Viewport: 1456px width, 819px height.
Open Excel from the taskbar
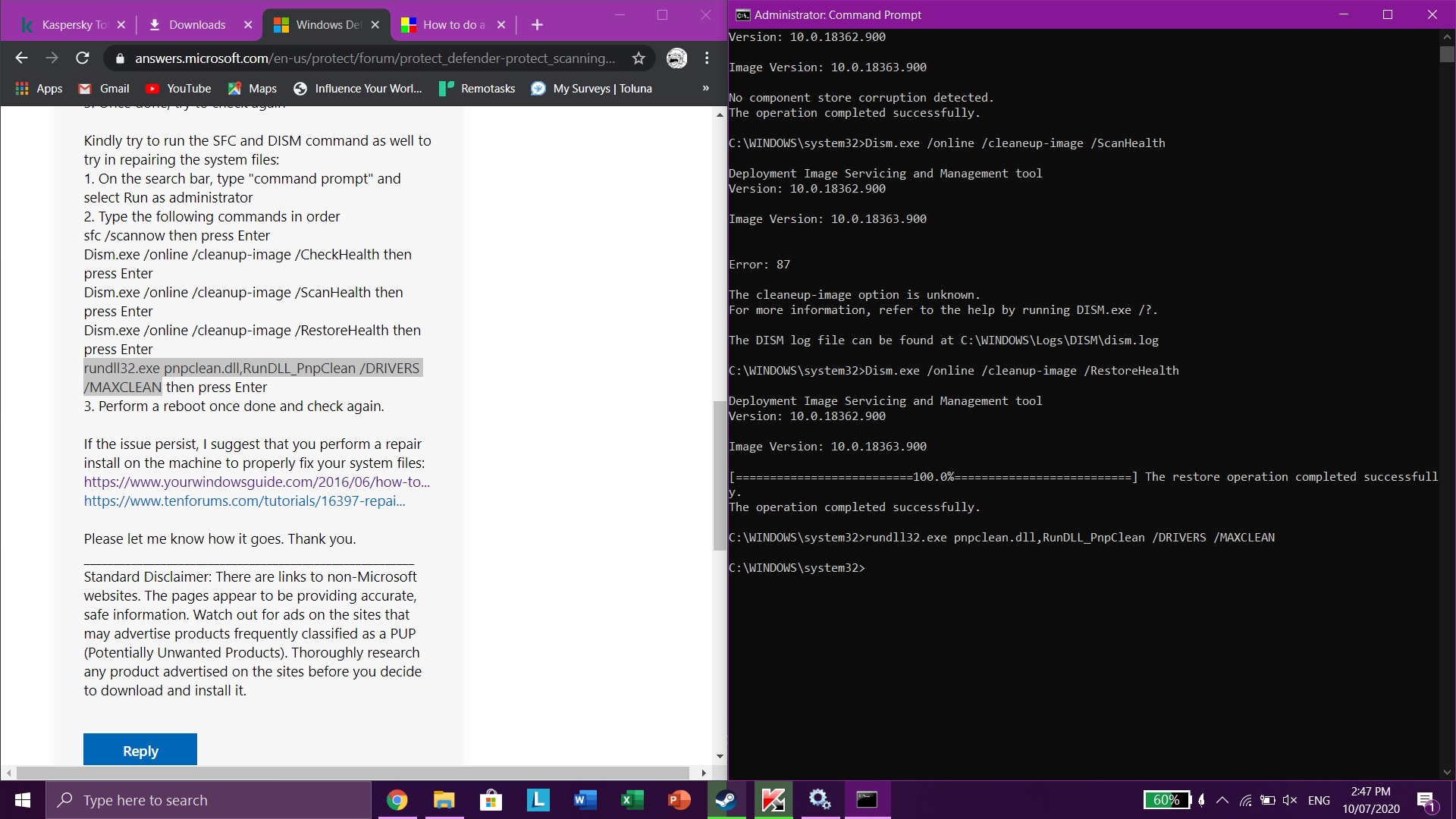click(632, 800)
